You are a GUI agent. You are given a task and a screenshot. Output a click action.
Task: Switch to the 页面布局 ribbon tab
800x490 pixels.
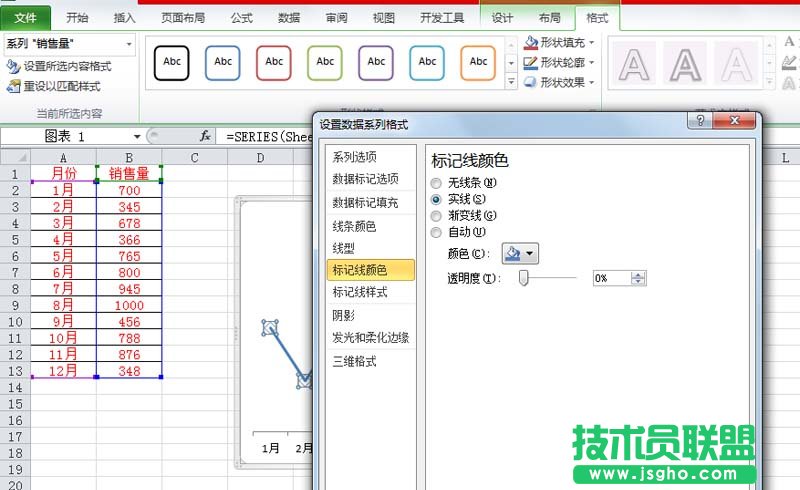pos(183,18)
